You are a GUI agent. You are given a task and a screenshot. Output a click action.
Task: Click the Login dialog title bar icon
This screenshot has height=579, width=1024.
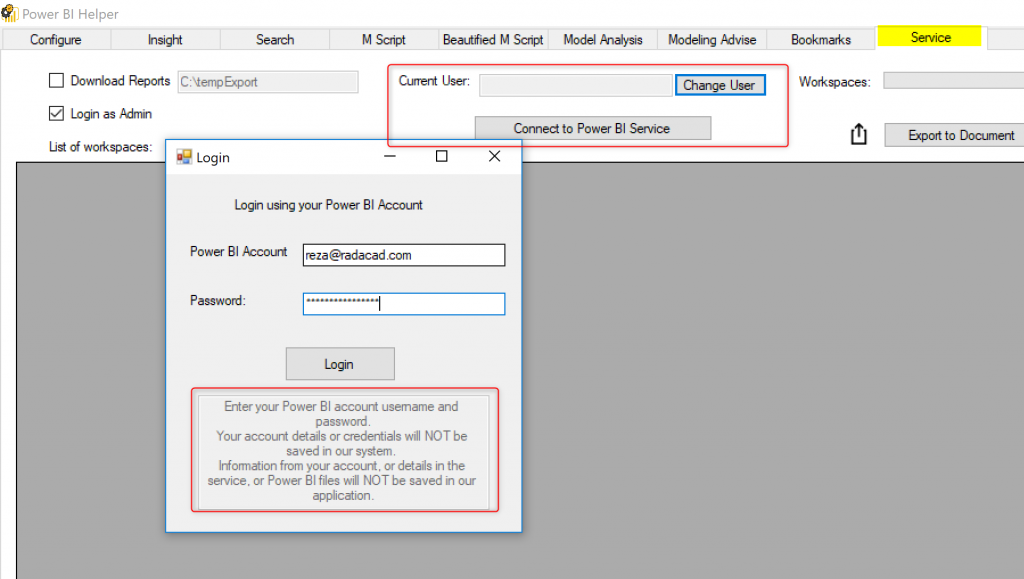(184, 157)
